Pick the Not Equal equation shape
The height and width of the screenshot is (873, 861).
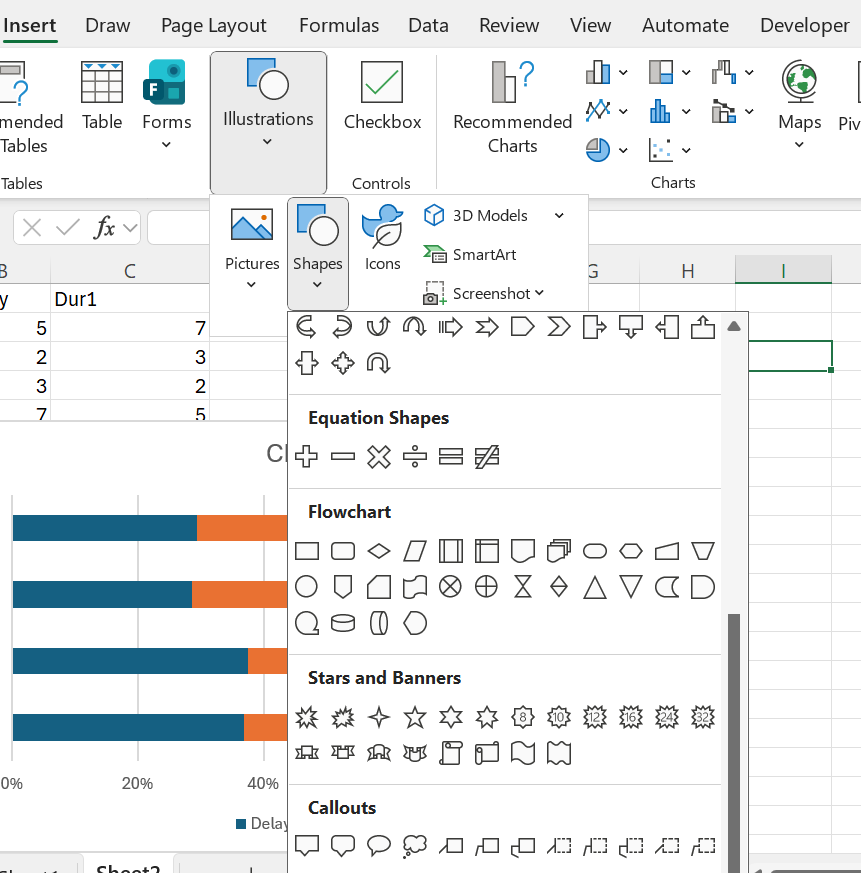point(487,457)
